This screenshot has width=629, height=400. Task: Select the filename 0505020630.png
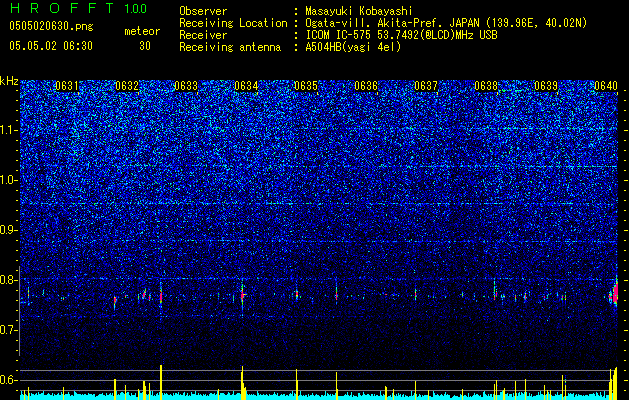tap(51, 26)
